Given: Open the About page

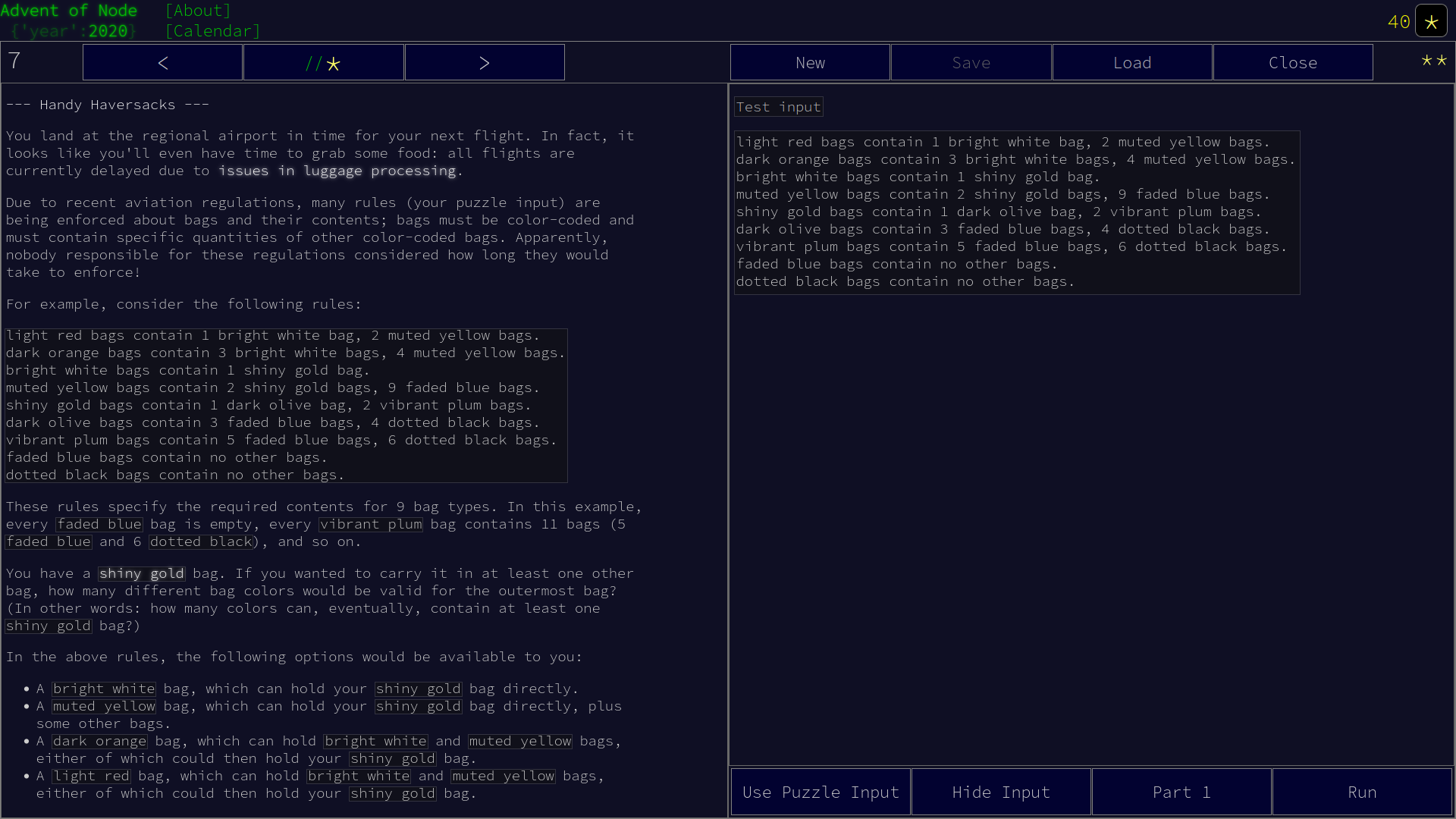Looking at the screenshot, I should (198, 11).
